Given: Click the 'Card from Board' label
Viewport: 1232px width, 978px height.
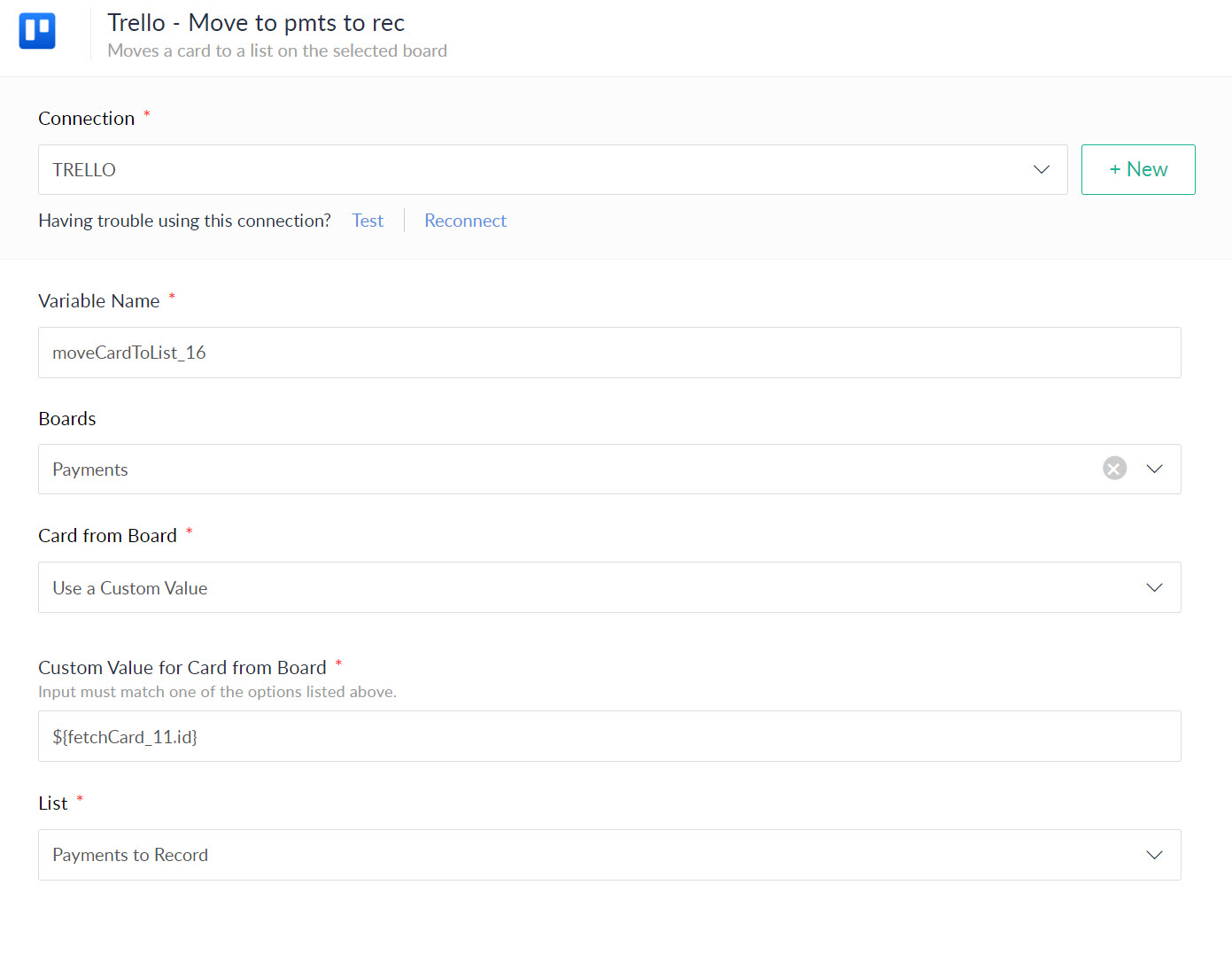Looking at the screenshot, I should point(107,536).
